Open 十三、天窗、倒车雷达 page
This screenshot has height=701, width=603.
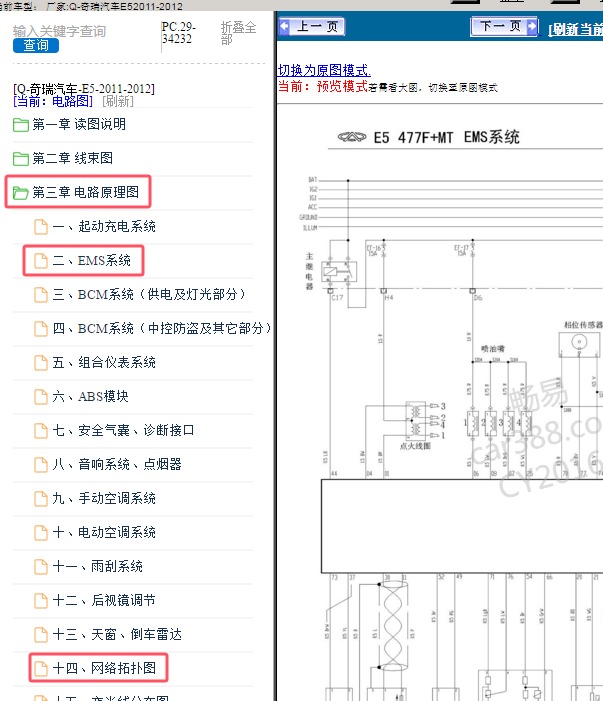click(x=117, y=634)
